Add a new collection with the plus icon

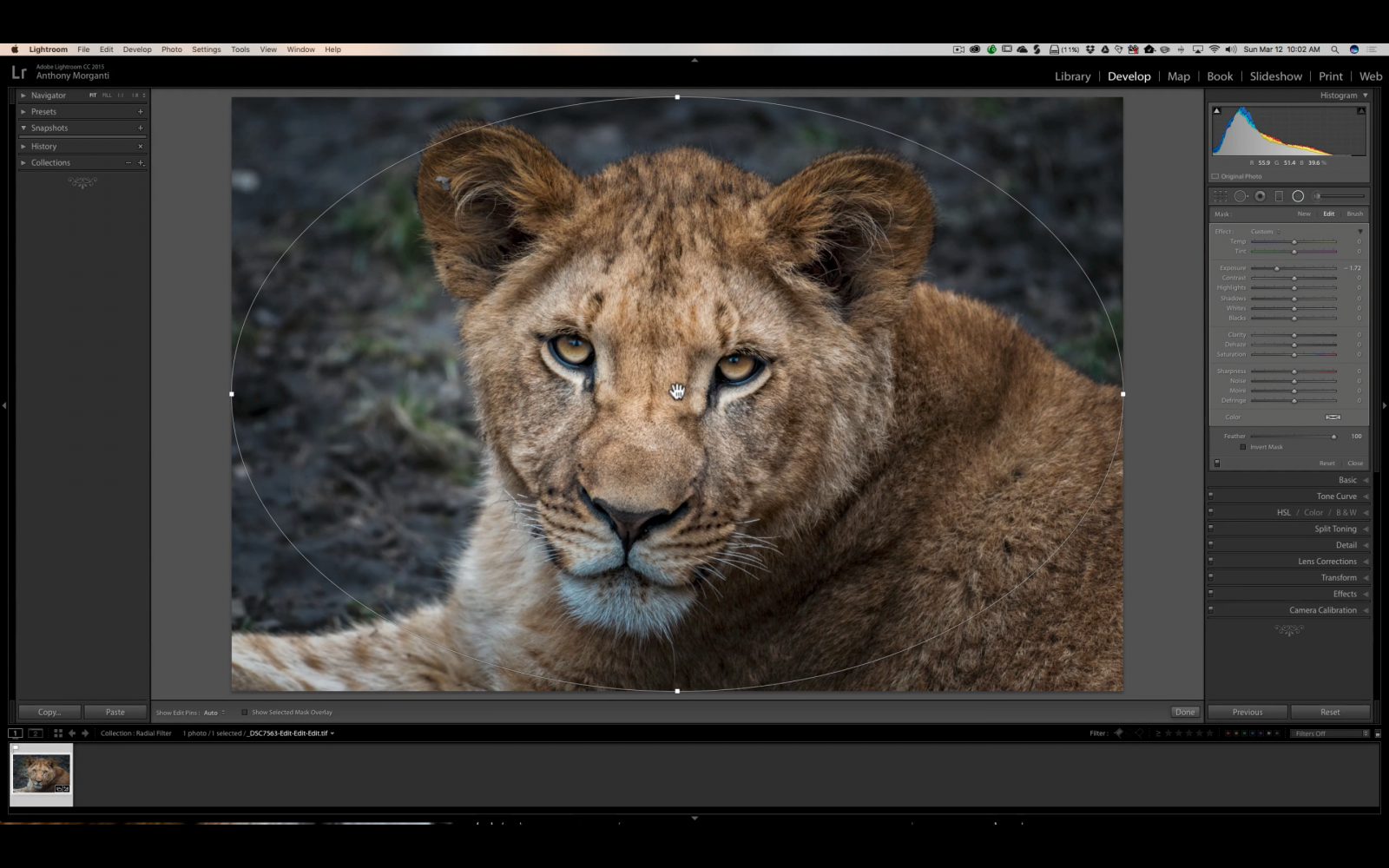point(141,162)
